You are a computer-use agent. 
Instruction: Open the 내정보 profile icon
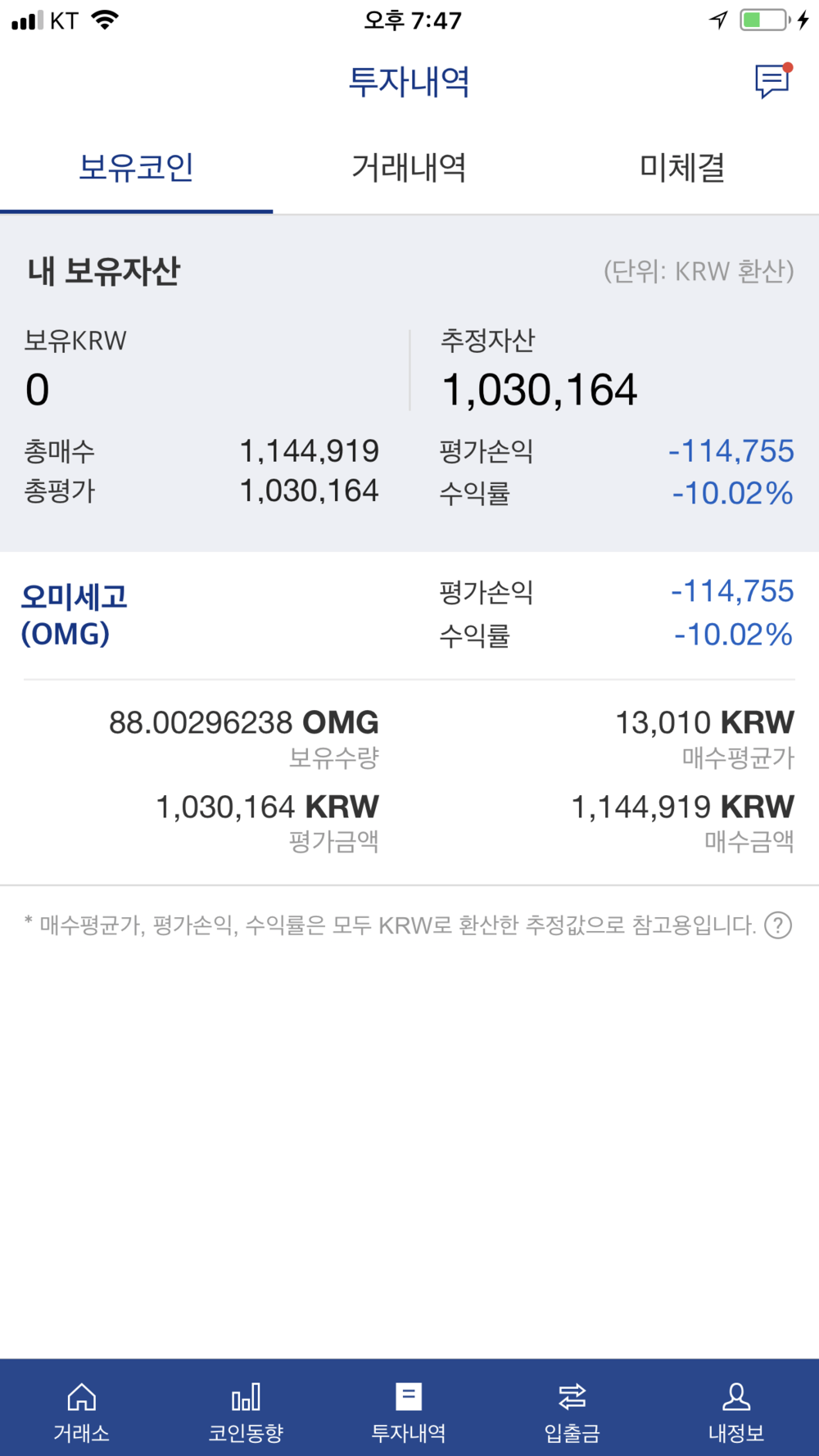pos(736,1397)
